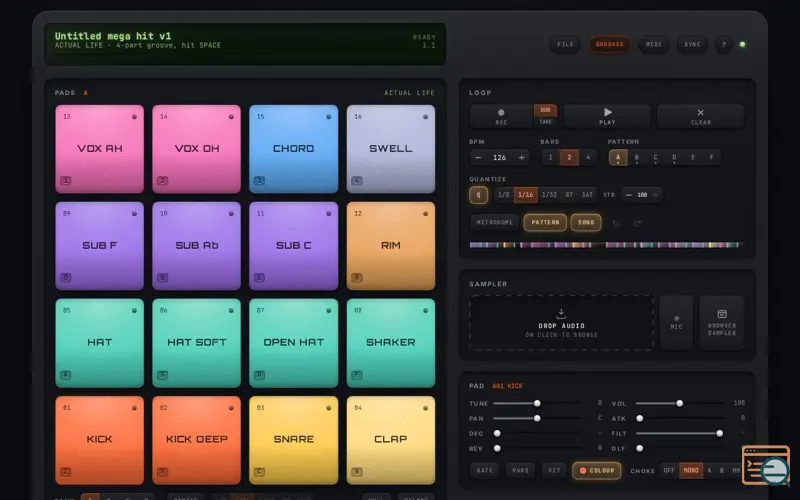This screenshot has height=500, width=800.
Task: Adjust the DLY delay slider
Action: pyautogui.click(x=680, y=448)
